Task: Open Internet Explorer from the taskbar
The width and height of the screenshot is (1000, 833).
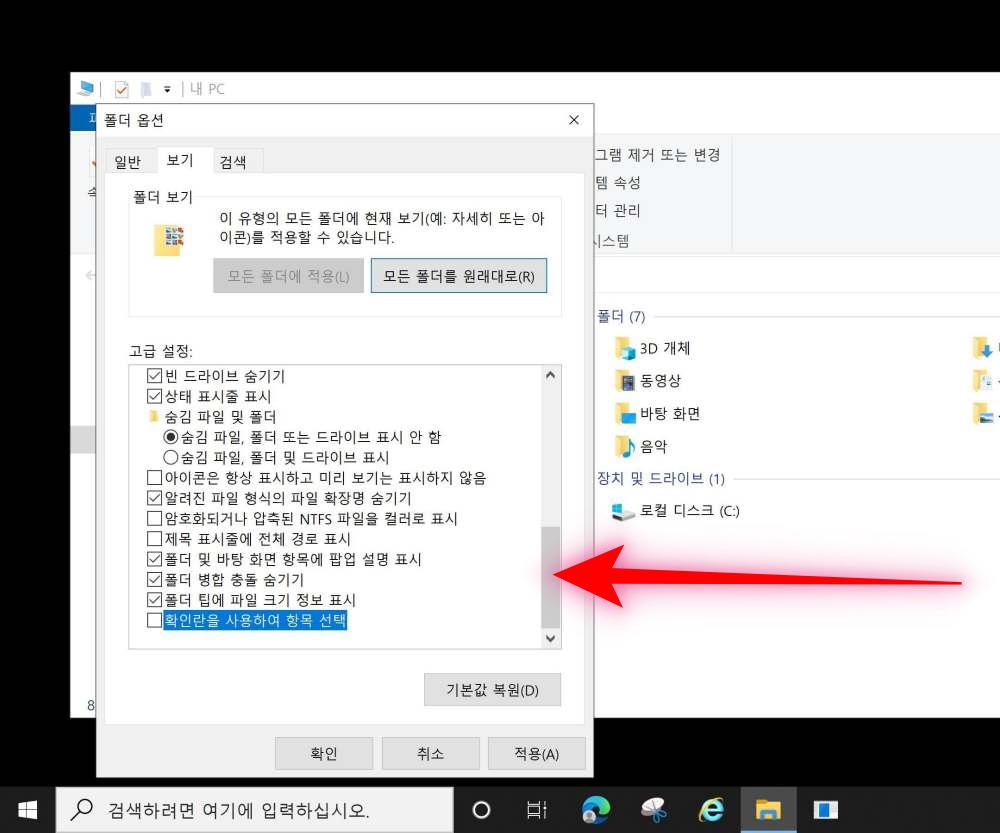Action: (711, 809)
